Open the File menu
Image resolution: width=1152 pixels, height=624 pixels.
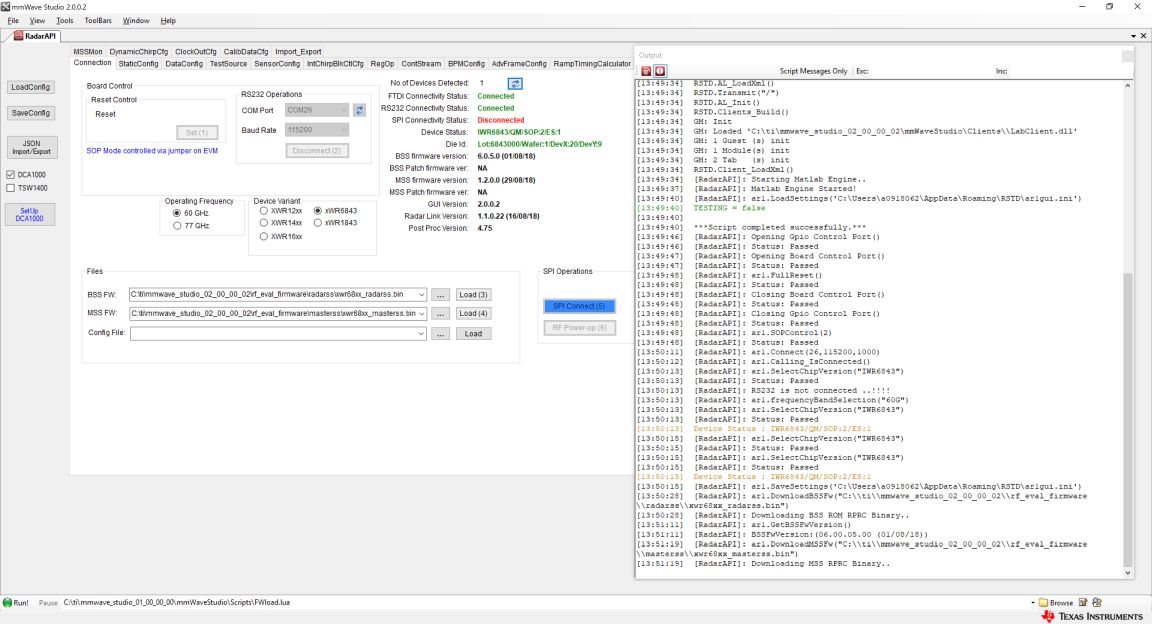[13, 21]
